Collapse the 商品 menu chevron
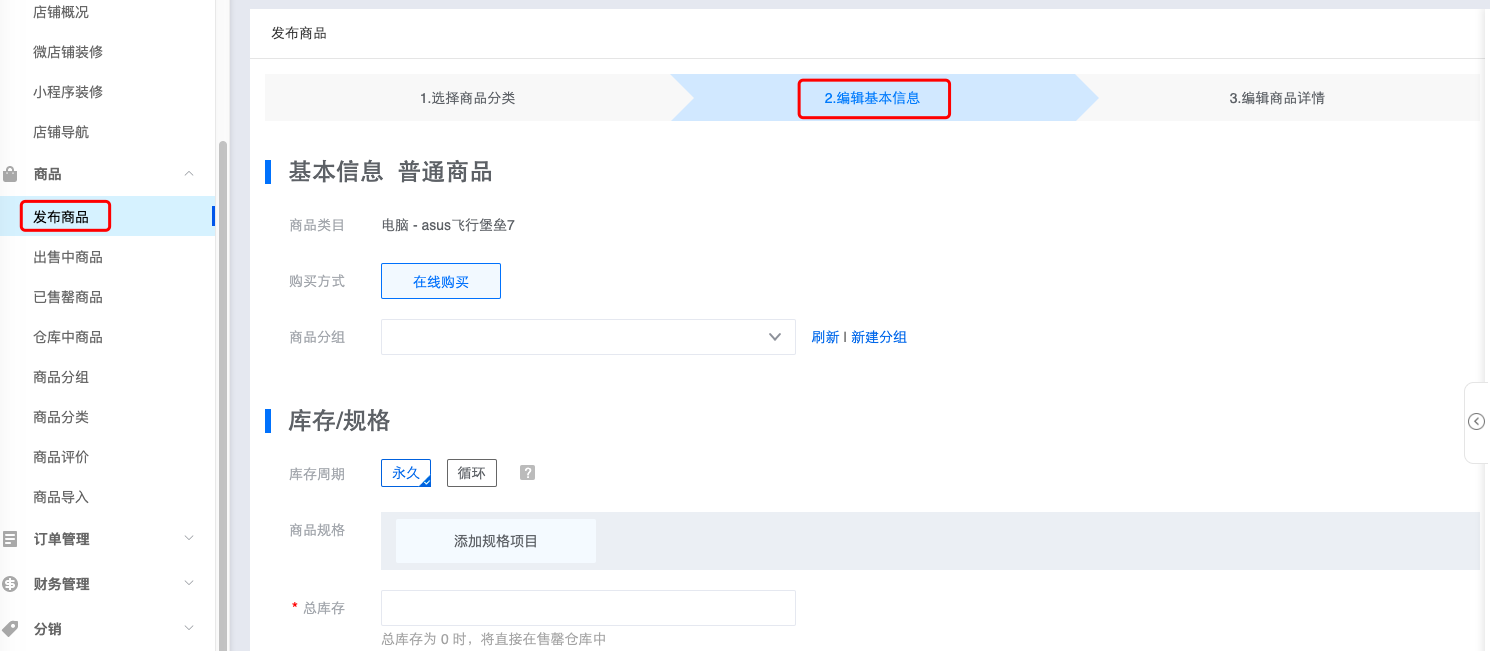Screen dimensions: 1490x651 [x=189, y=174]
